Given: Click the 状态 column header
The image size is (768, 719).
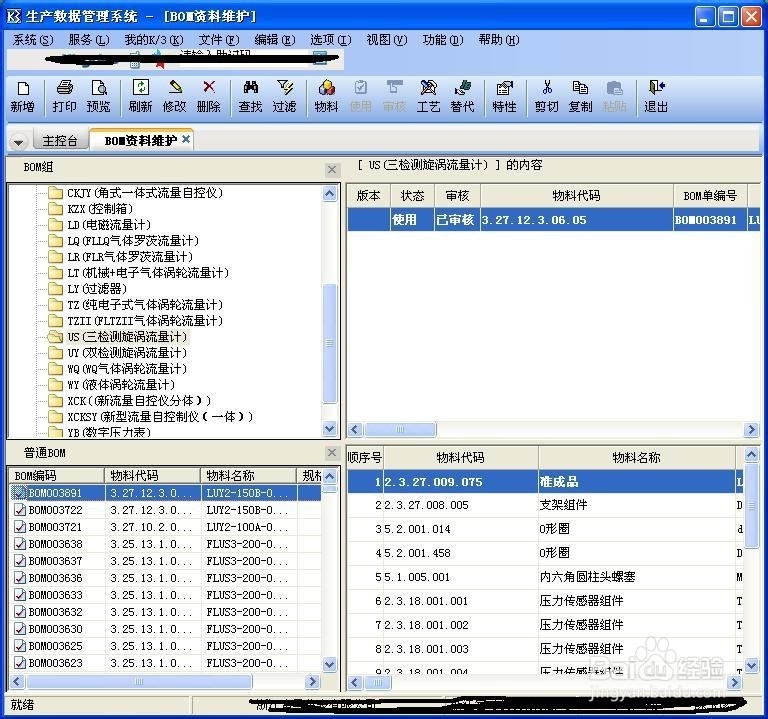Looking at the screenshot, I should pyautogui.click(x=412, y=195).
